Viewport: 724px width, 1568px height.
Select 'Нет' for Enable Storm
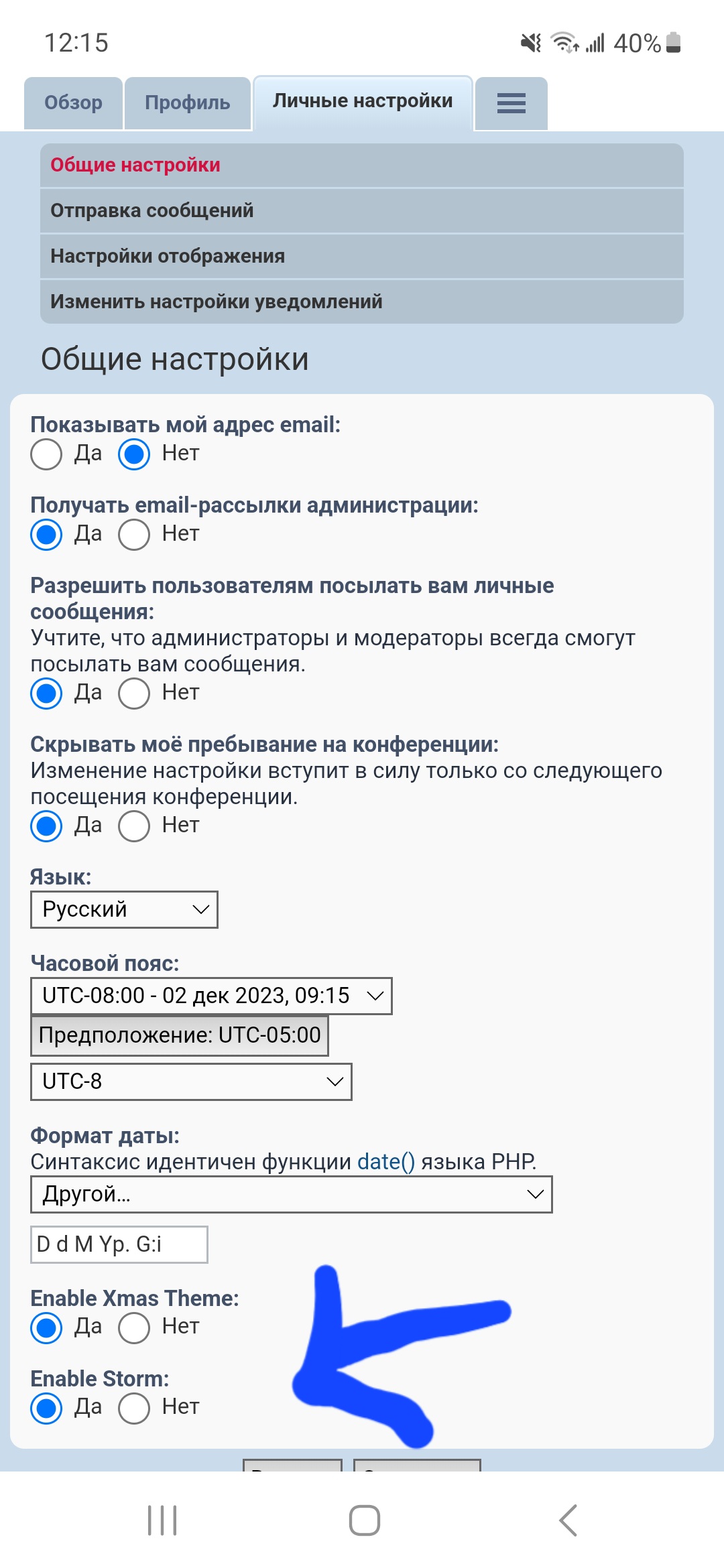pos(134,1408)
